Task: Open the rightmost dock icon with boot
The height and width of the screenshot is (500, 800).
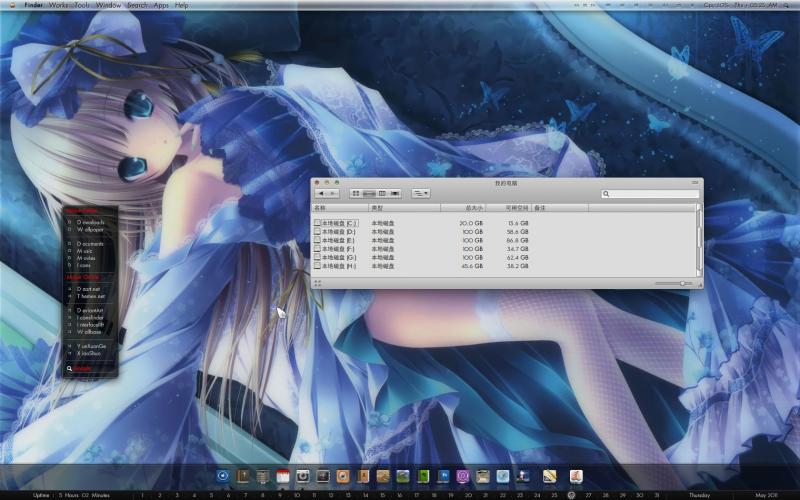Action: [577, 476]
